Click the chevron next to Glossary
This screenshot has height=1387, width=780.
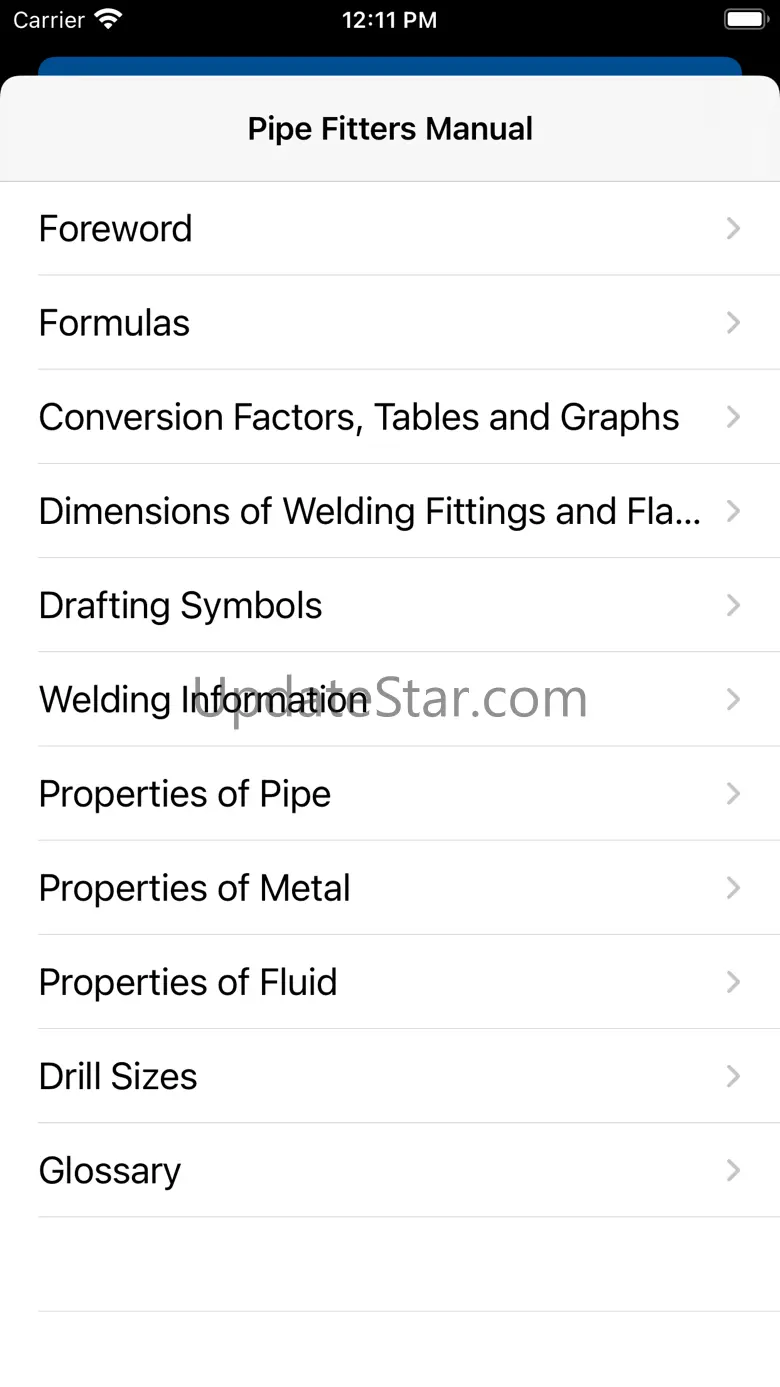coord(733,1170)
